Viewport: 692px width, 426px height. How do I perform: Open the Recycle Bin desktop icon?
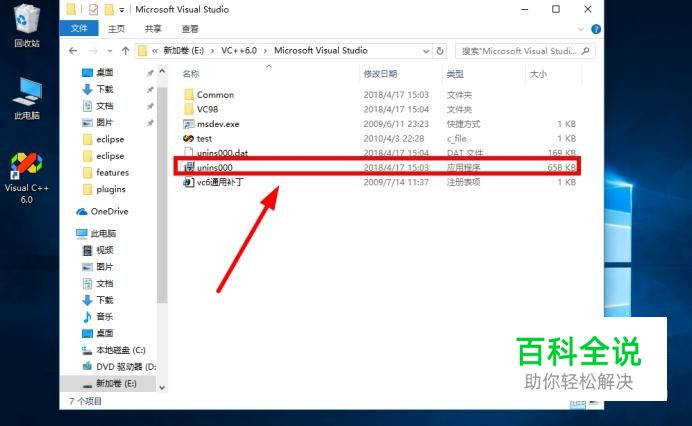[27, 26]
